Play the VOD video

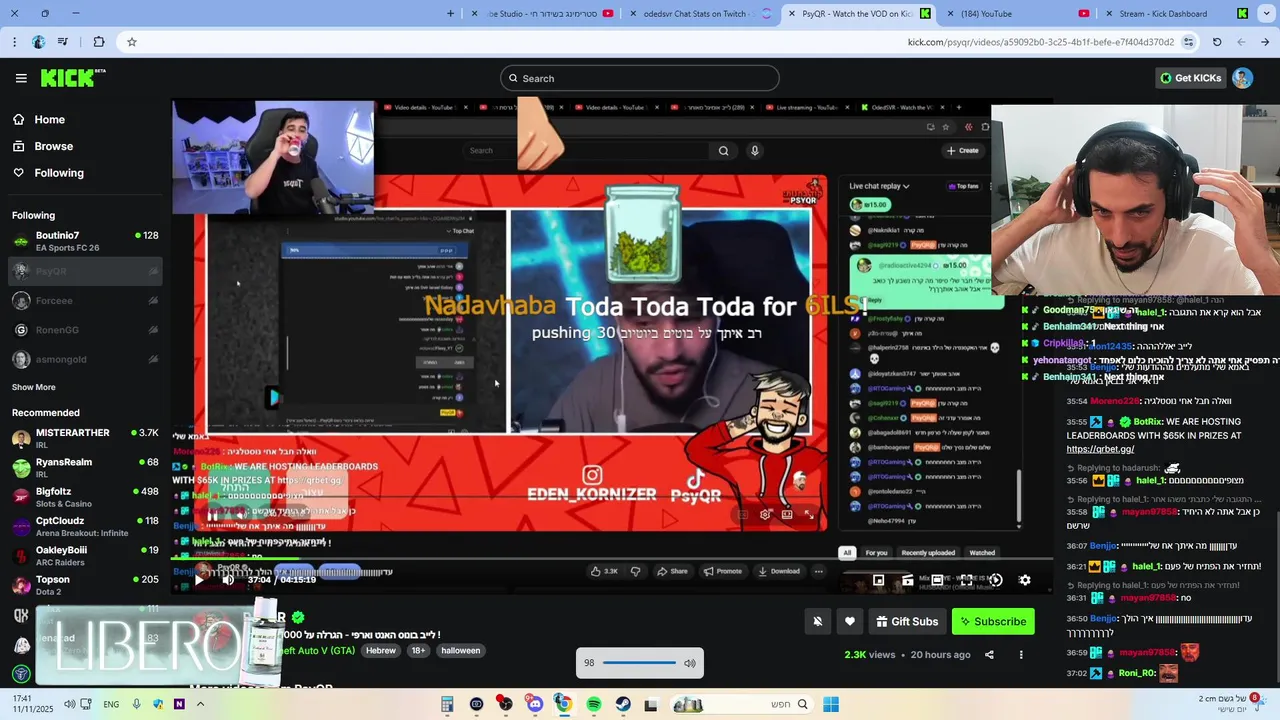198,579
